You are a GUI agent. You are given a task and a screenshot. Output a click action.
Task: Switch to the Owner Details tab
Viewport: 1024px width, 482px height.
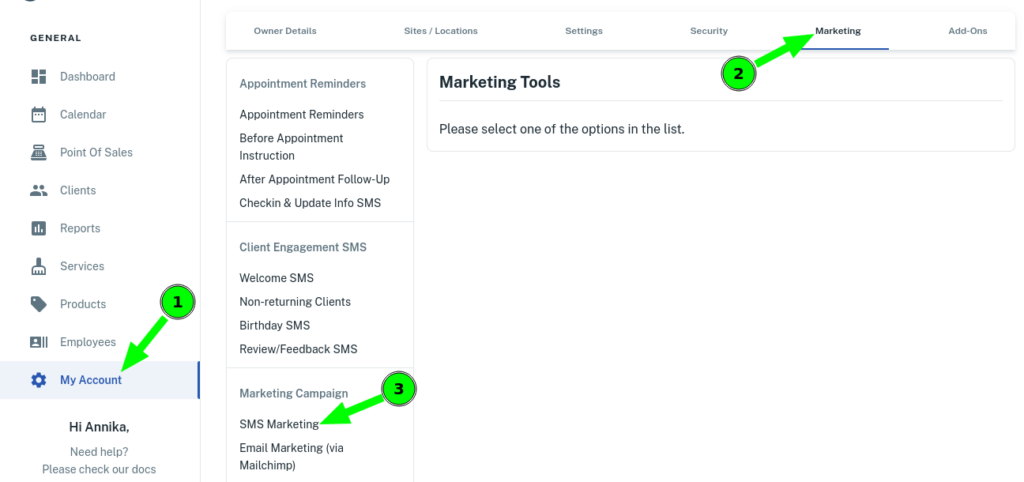(x=285, y=31)
